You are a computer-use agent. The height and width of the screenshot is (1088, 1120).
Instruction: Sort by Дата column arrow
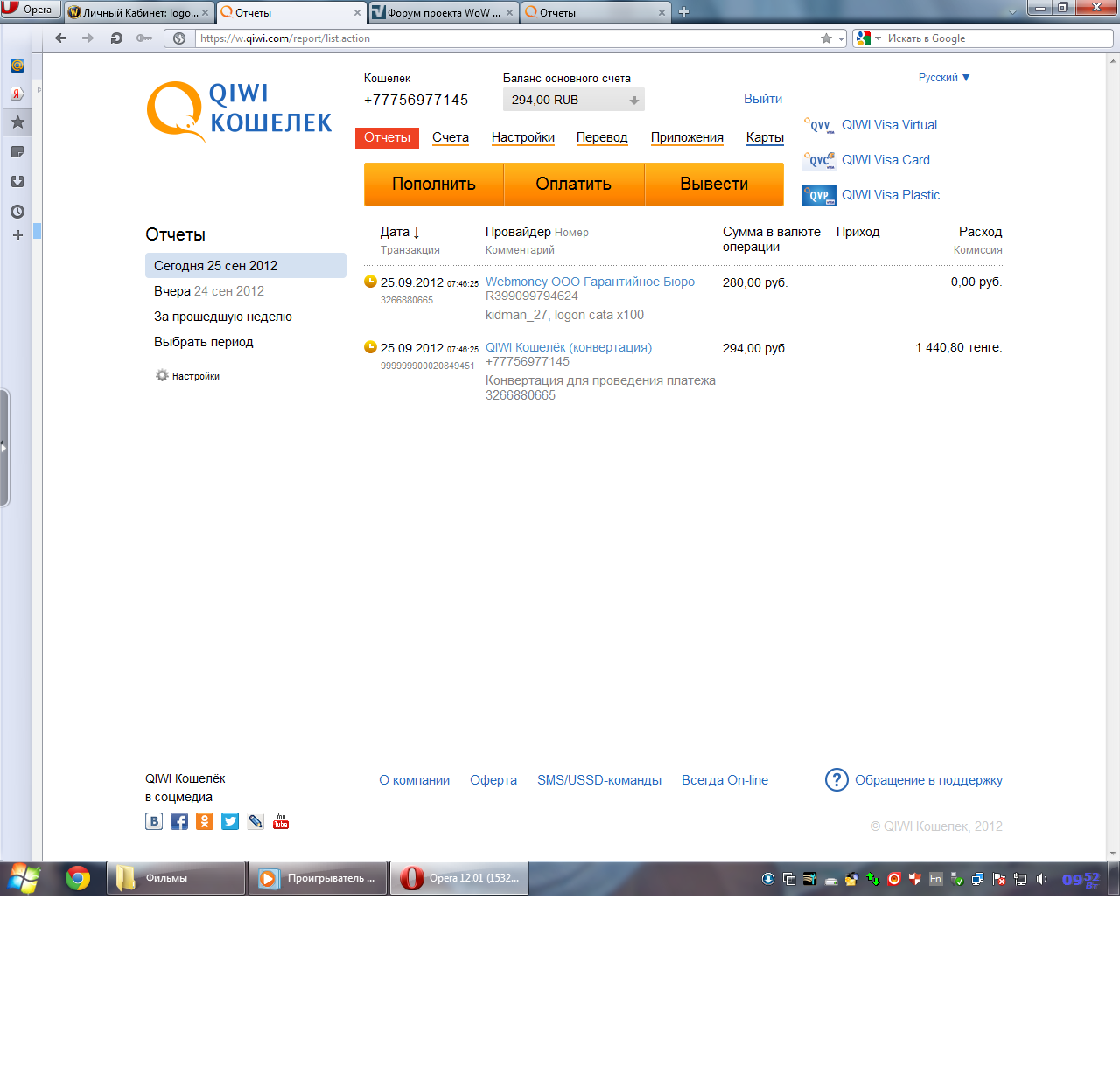click(x=416, y=233)
